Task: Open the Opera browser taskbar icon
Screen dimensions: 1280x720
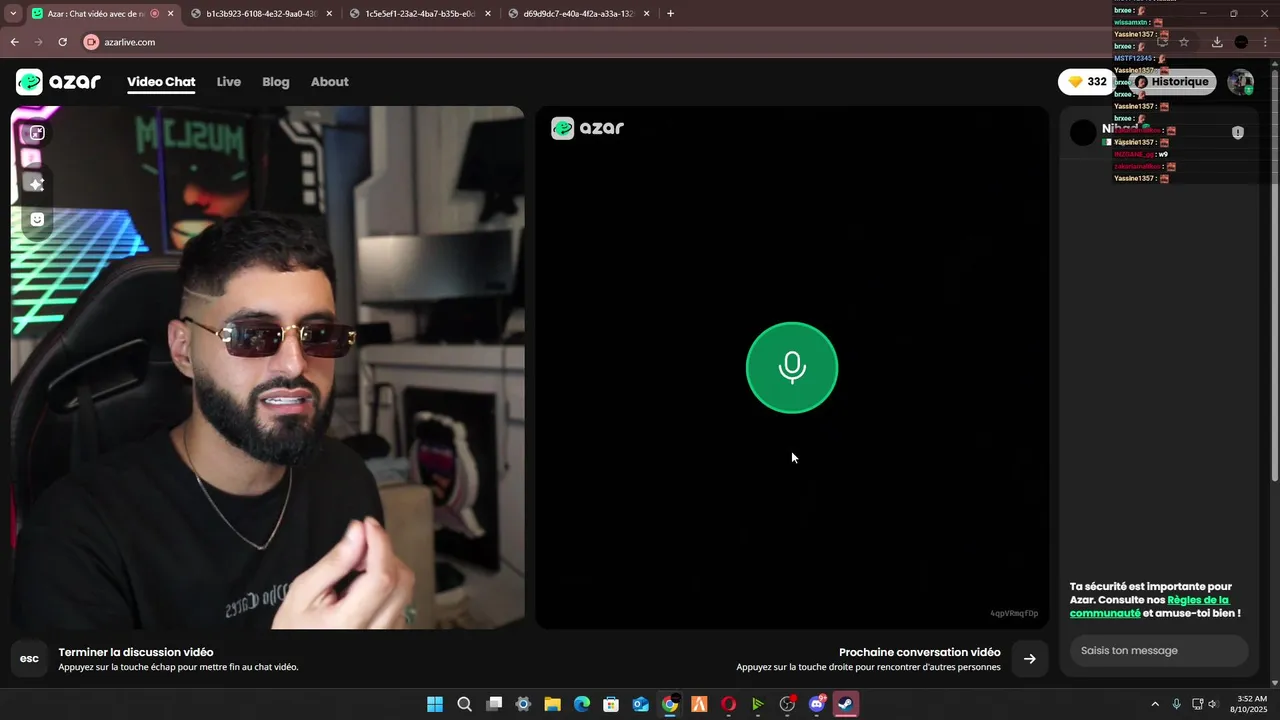Action: (728, 704)
